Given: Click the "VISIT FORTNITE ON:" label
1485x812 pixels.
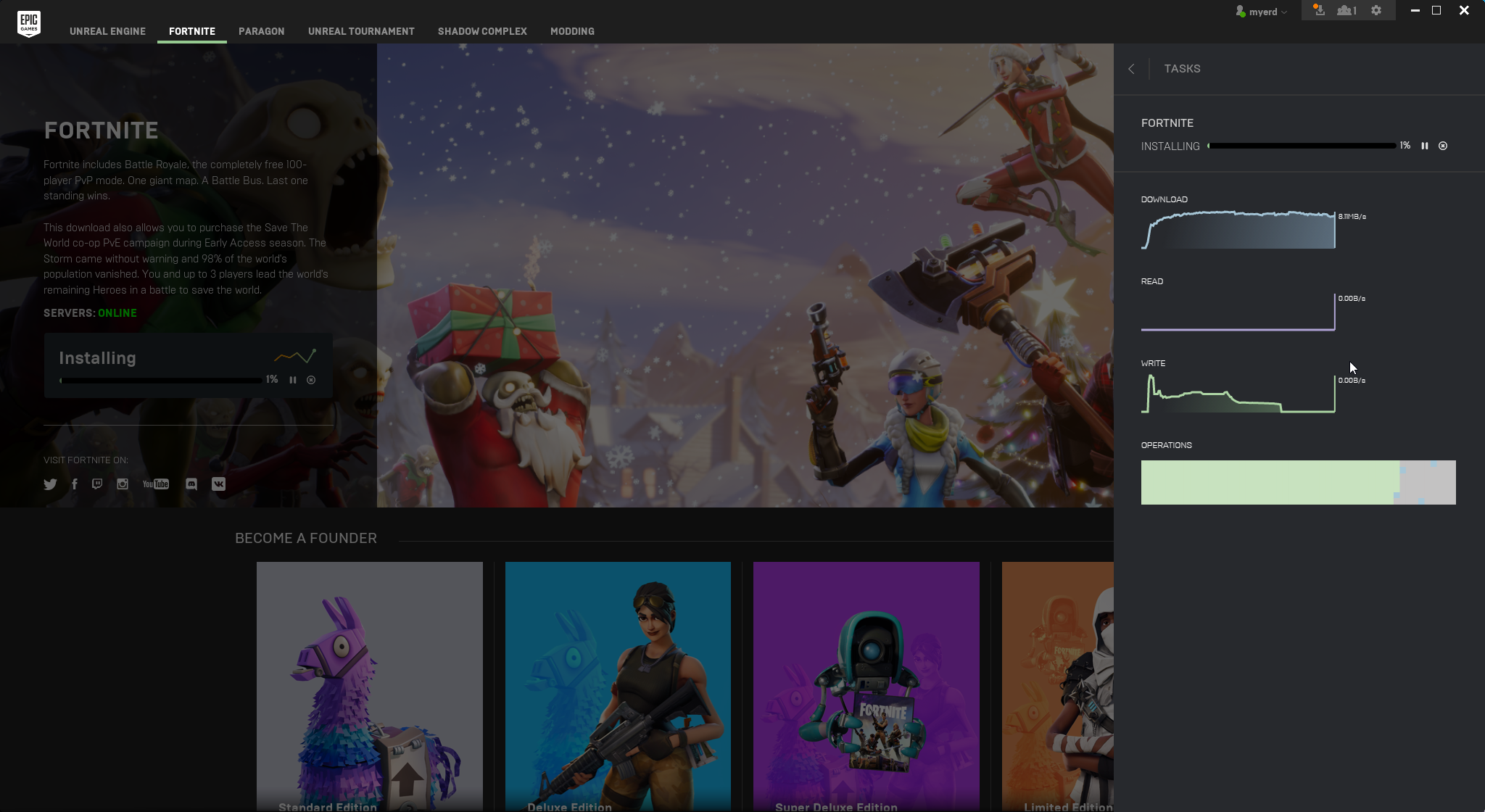Looking at the screenshot, I should click(86, 460).
